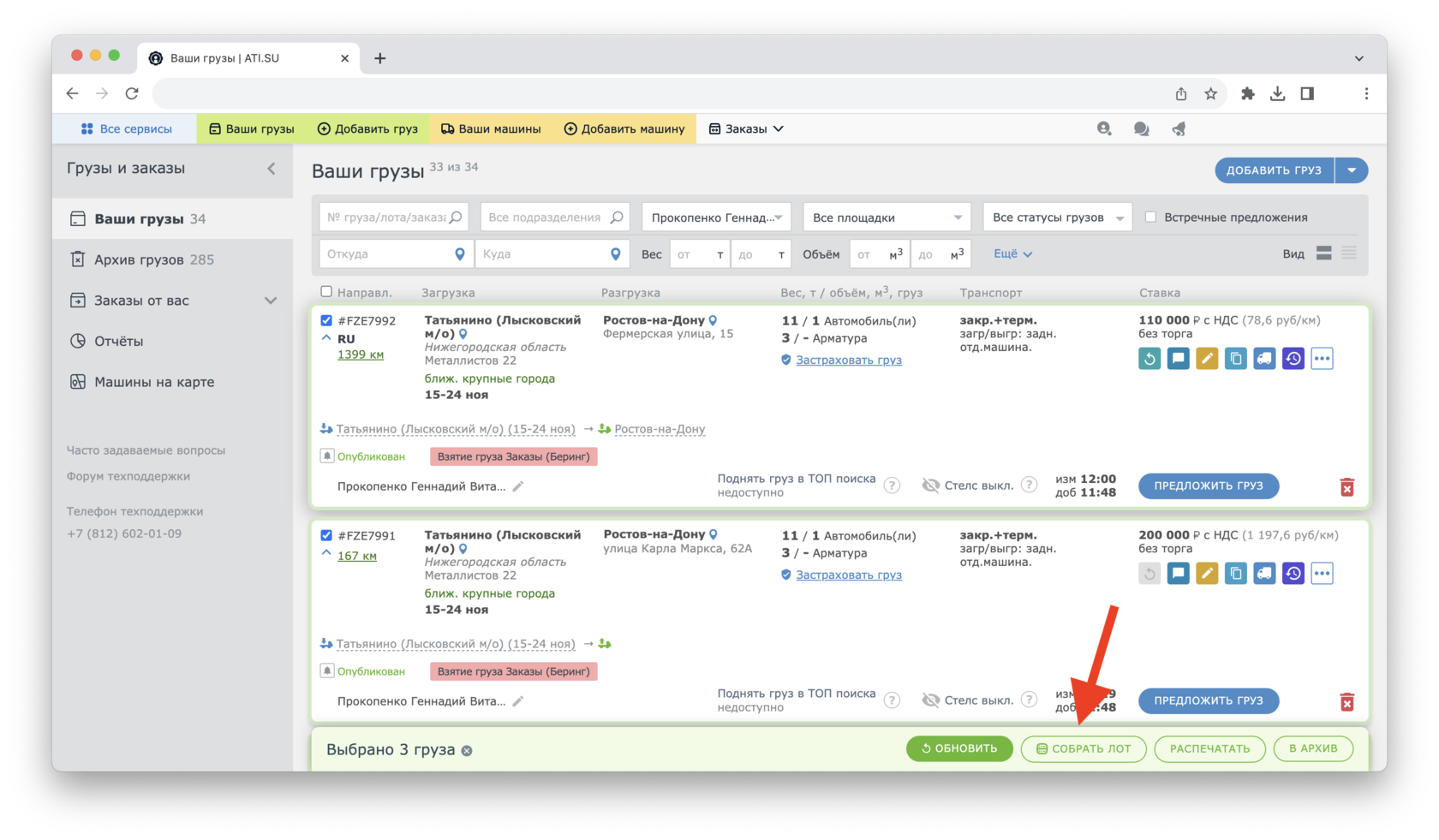Open more actions menu for cargo #FZE7991
The height and width of the screenshot is (840, 1439).
[1323, 574]
